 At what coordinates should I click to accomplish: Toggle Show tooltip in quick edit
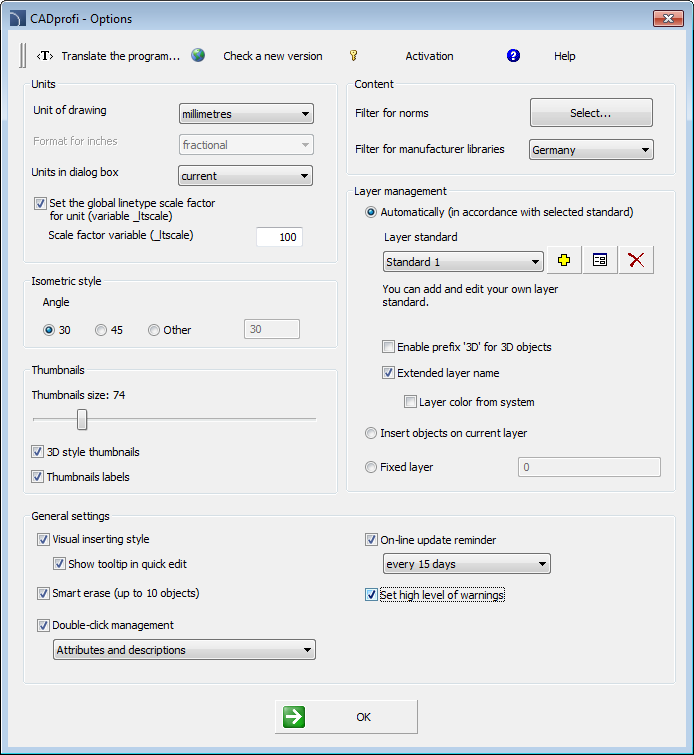[x=59, y=564]
